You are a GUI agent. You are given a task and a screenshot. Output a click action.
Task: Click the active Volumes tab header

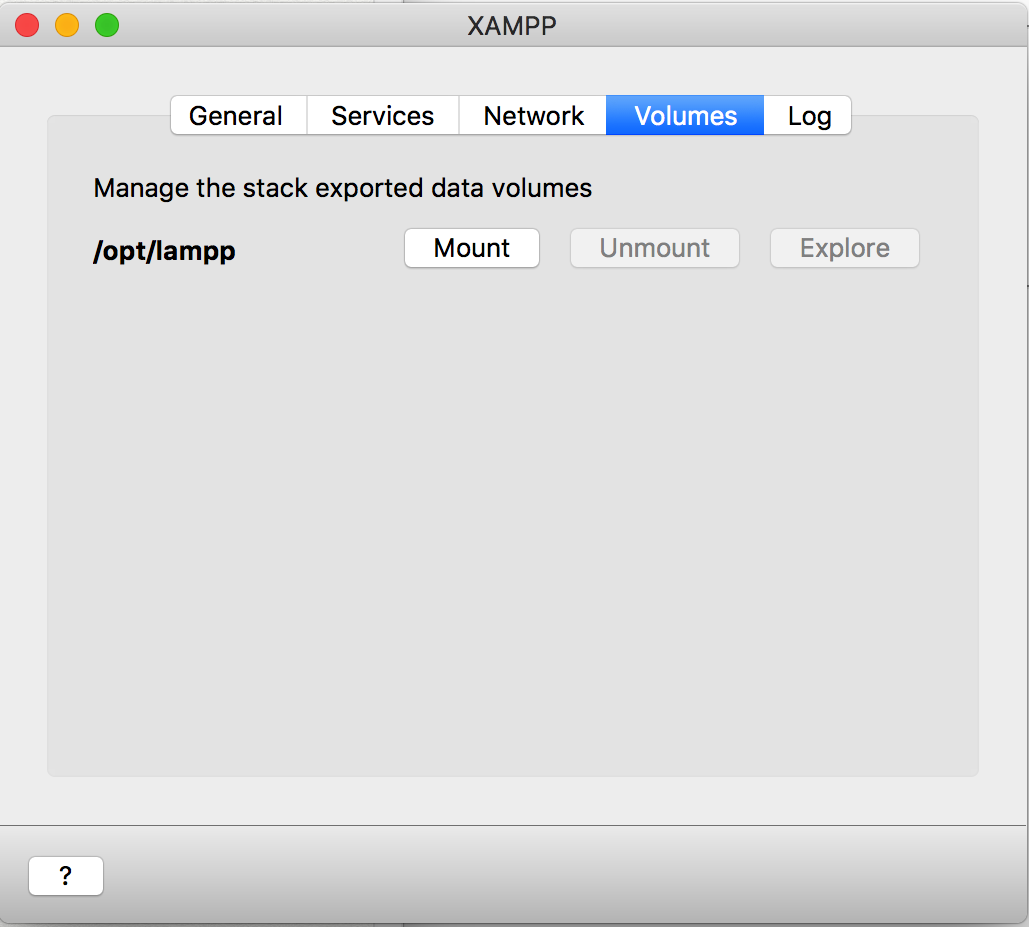[x=684, y=115]
